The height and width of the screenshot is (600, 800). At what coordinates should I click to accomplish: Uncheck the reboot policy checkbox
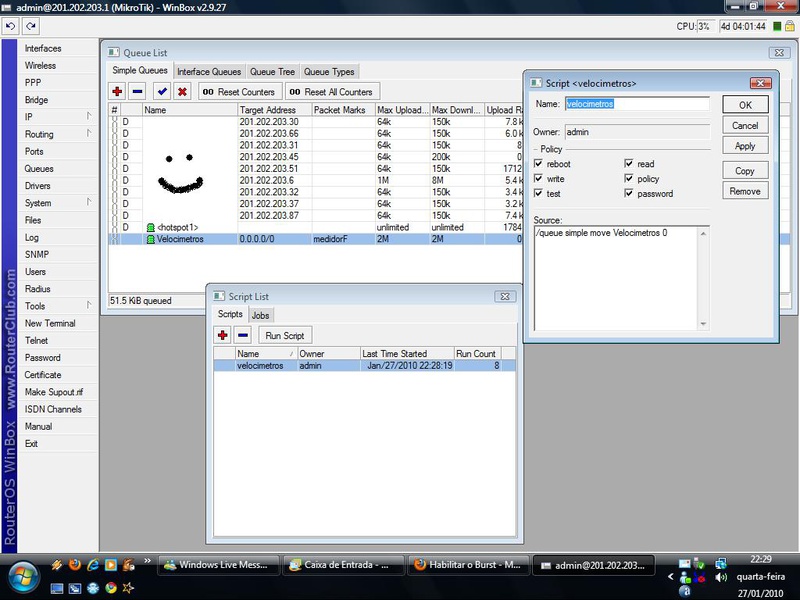[x=539, y=164]
